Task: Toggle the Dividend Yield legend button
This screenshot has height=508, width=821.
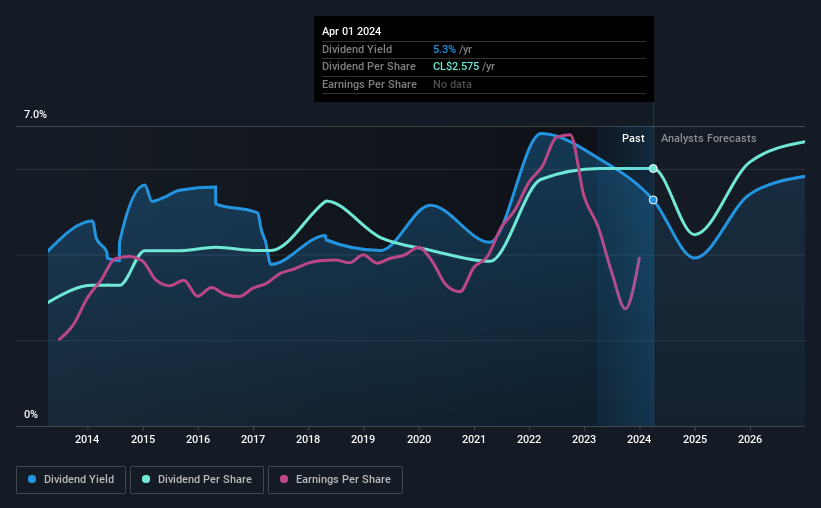Action: [x=71, y=480]
